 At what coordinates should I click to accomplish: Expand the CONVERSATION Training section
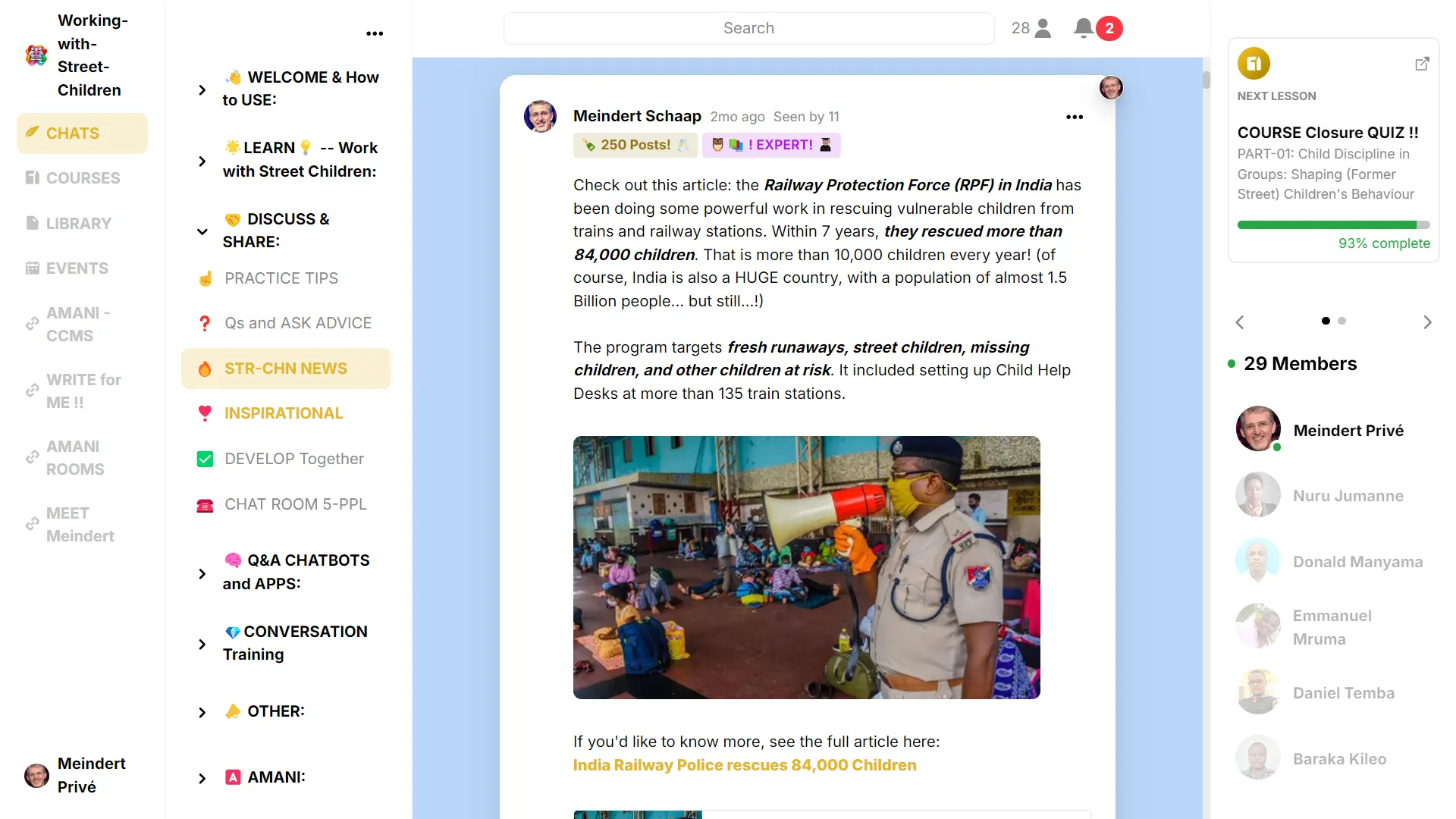[x=202, y=644]
